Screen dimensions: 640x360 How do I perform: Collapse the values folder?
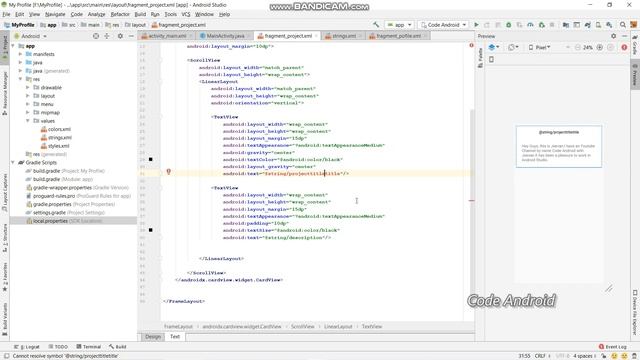tap(28, 121)
